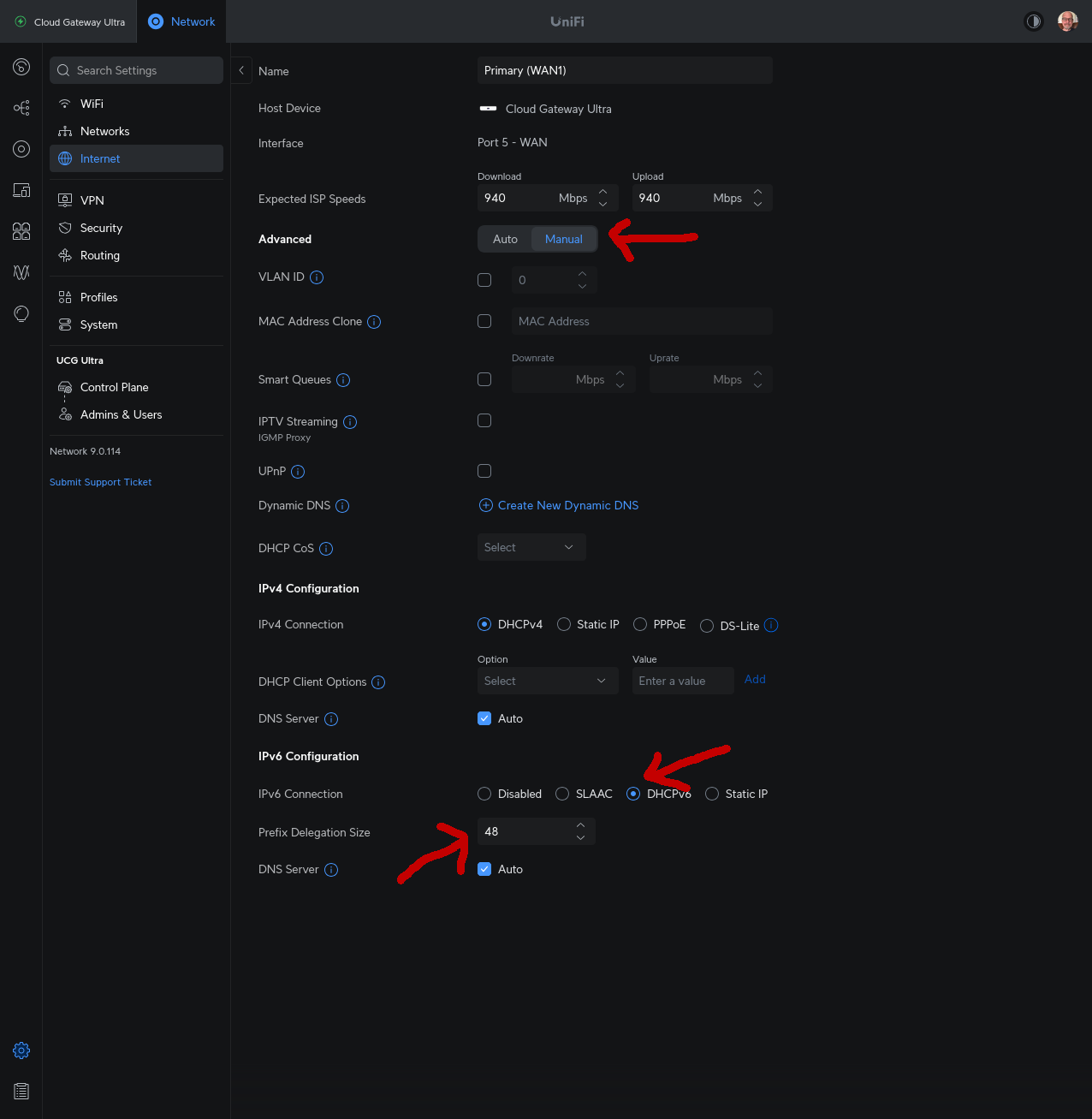Adjust VLAN ID stepper arrows
1092x1119 pixels.
582,280
